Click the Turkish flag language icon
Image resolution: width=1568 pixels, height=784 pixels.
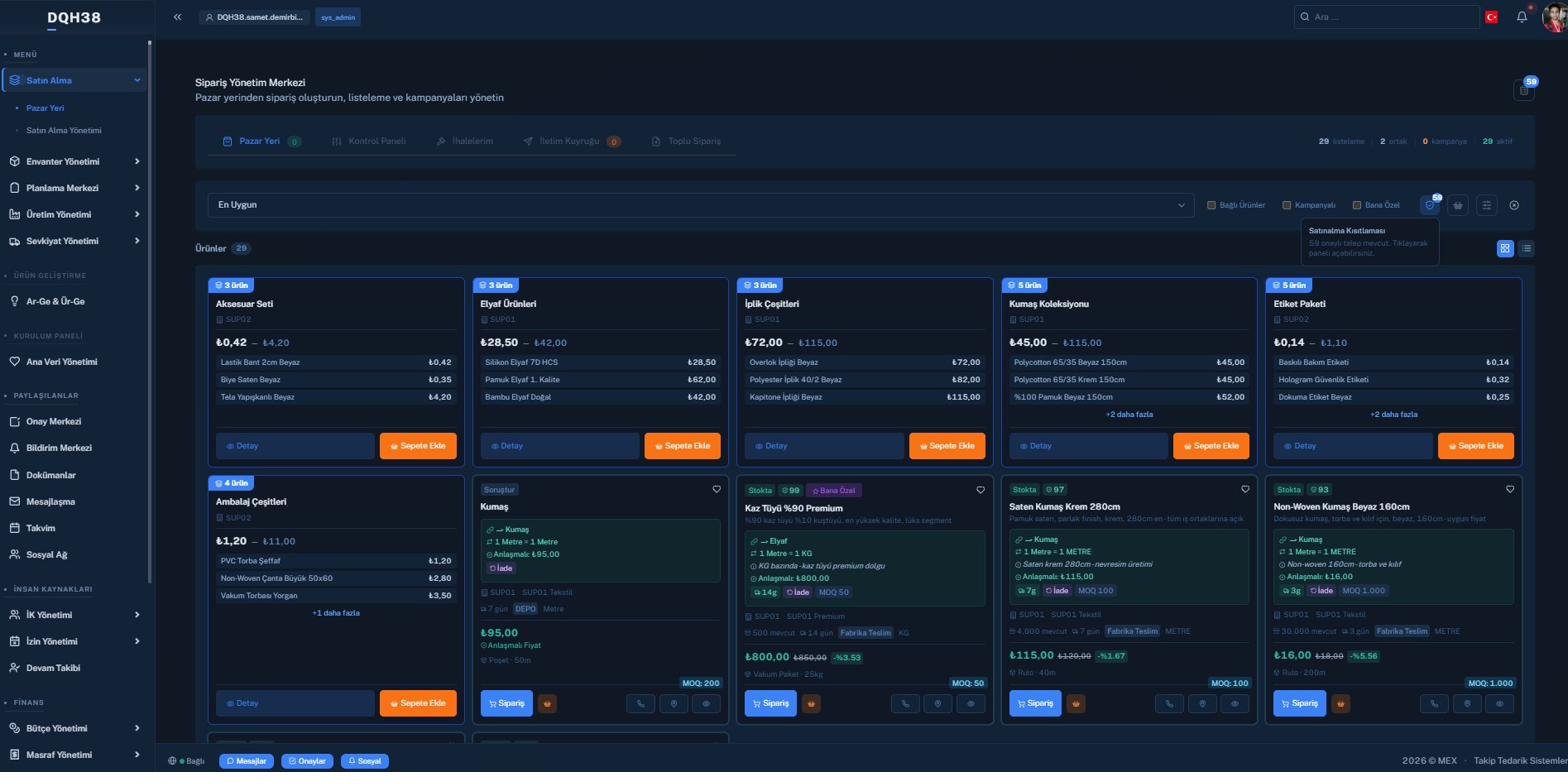pyautogui.click(x=1491, y=17)
